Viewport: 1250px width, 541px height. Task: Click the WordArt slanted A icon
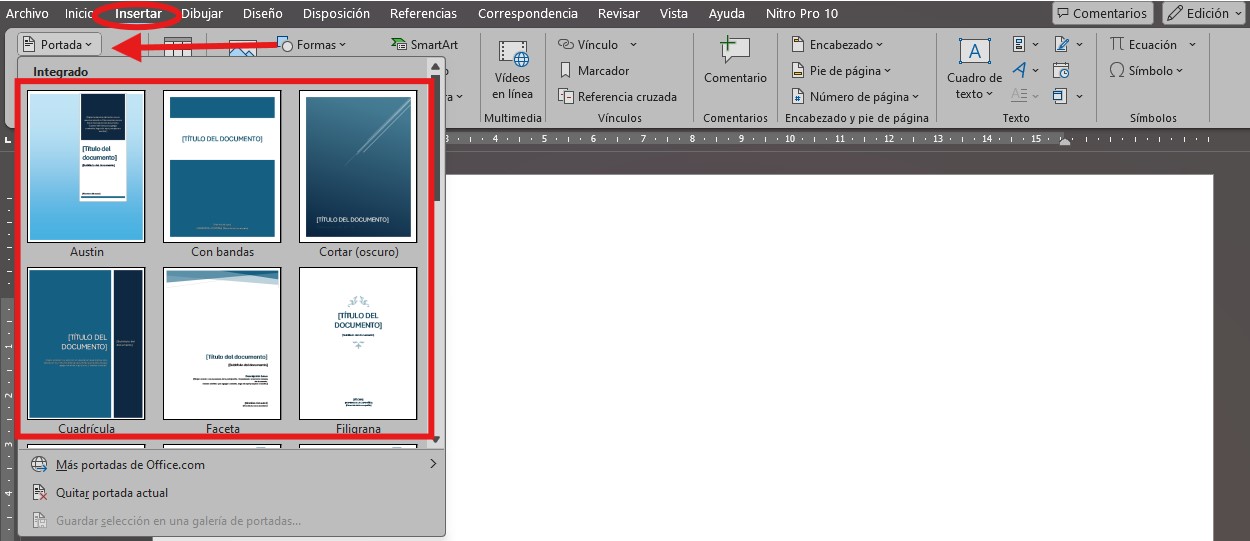click(1019, 71)
